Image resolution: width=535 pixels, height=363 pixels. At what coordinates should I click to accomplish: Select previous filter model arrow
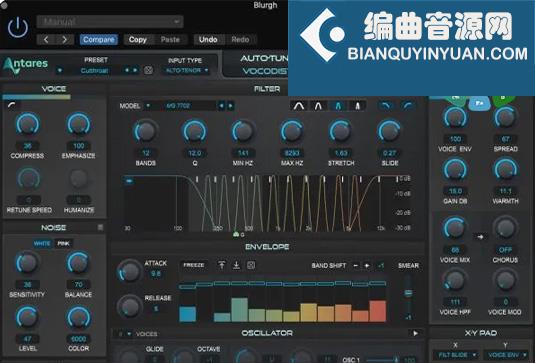pyautogui.click(x=221, y=106)
